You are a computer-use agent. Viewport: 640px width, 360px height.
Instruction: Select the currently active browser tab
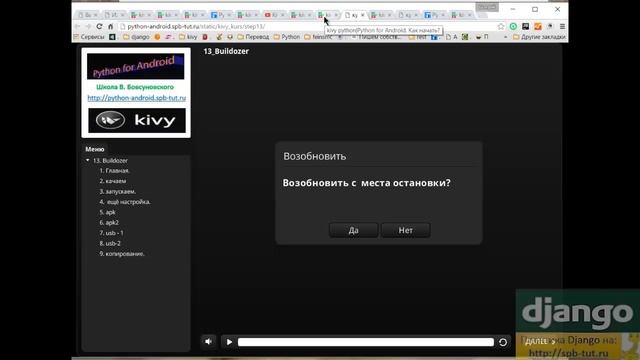tap(354, 15)
